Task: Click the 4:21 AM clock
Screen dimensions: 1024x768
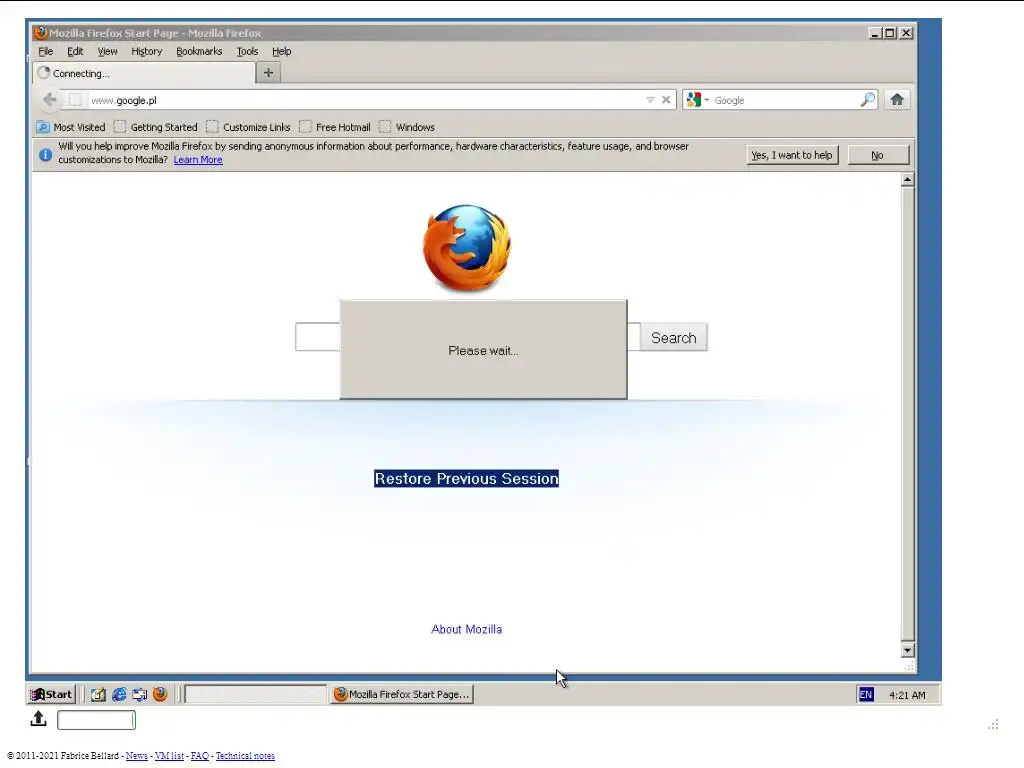Action: [x=907, y=695]
